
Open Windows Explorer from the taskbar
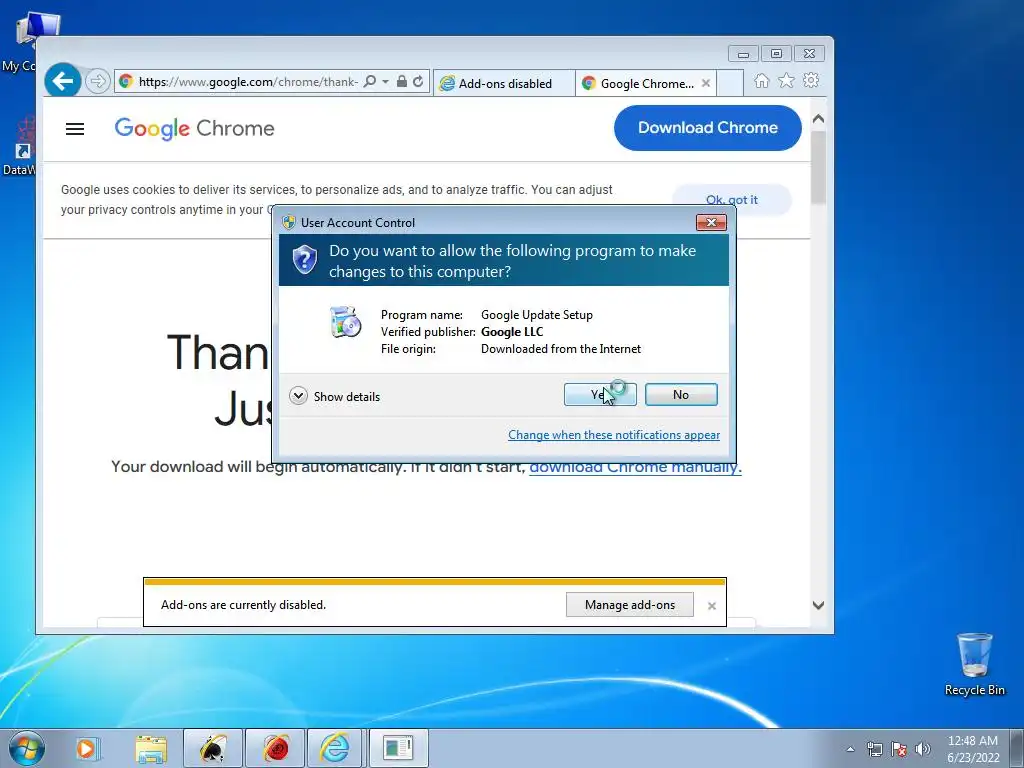[151, 748]
